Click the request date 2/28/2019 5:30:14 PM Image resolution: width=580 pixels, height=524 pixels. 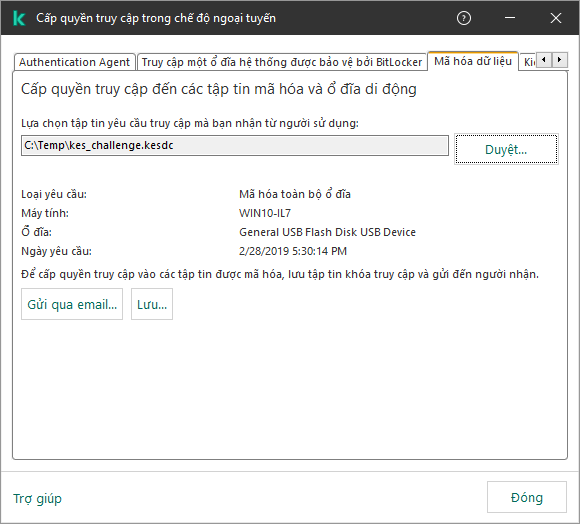tap(293, 251)
